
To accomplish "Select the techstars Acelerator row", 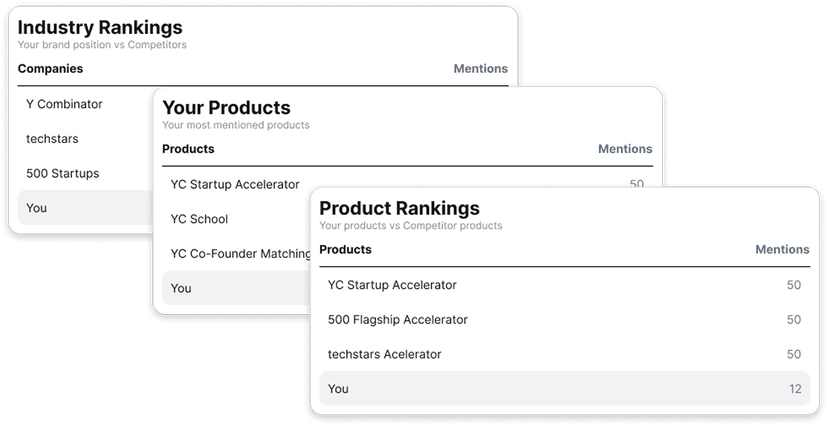I will click(564, 354).
